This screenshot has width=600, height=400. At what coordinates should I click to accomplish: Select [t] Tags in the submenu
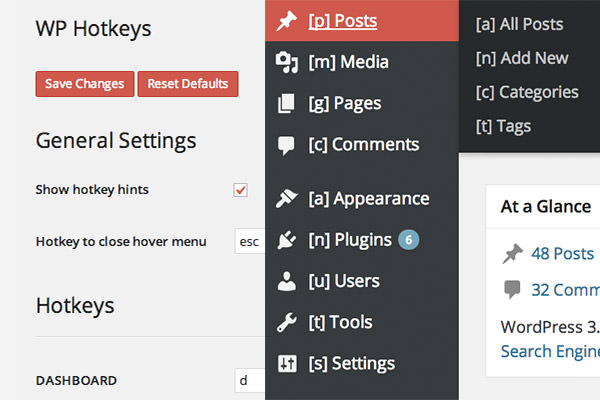[x=503, y=126]
